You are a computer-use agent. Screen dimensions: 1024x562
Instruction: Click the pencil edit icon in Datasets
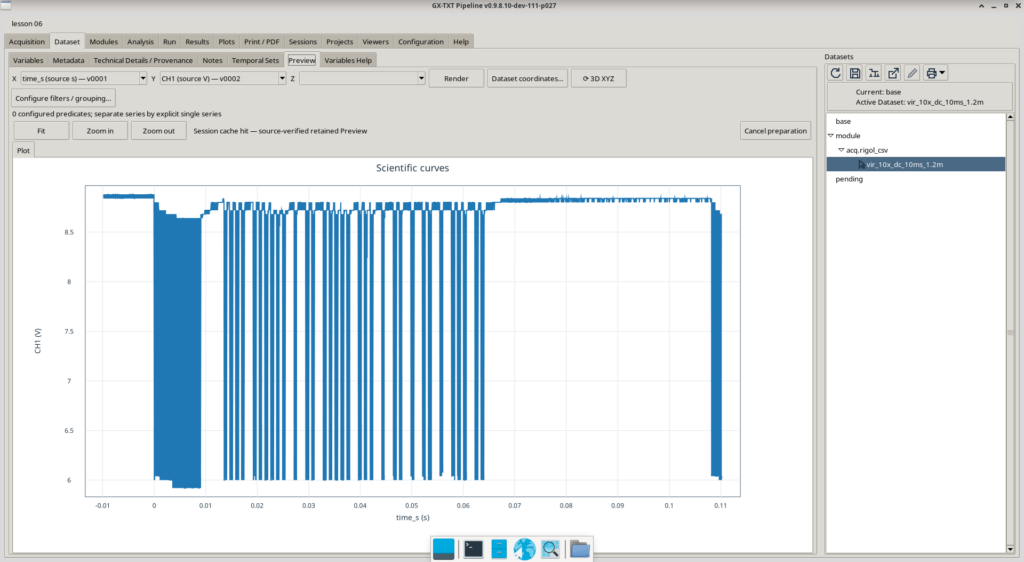(x=912, y=73)
